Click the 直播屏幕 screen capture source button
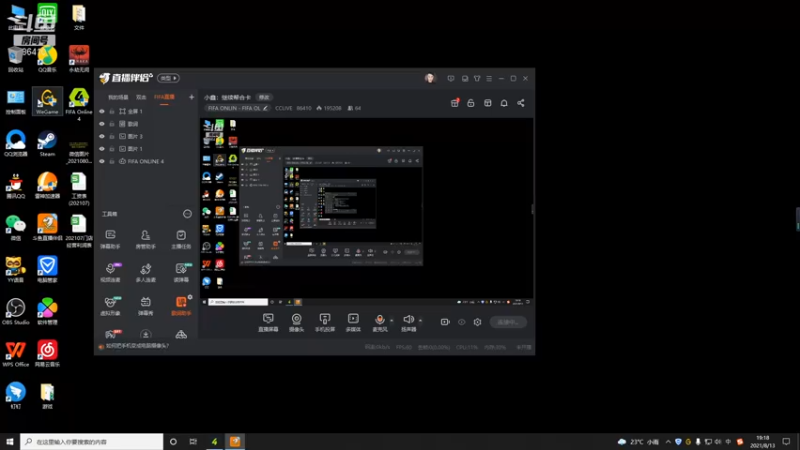Image resolution: width=800 pixels, height=450 pixels. coord(268,323)
